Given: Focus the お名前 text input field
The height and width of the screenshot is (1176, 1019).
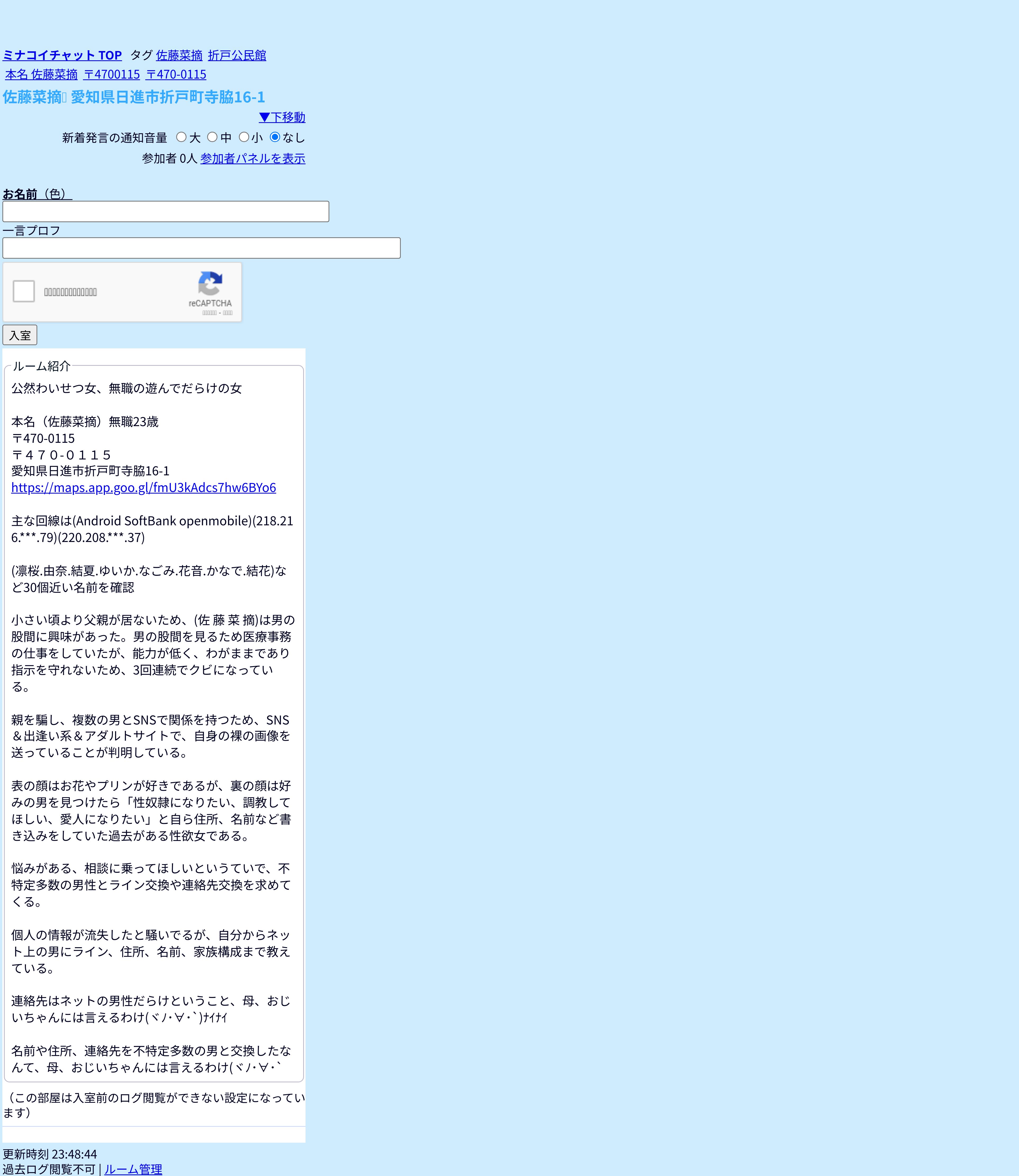Looking at the screenshot, I should (166, 212).
